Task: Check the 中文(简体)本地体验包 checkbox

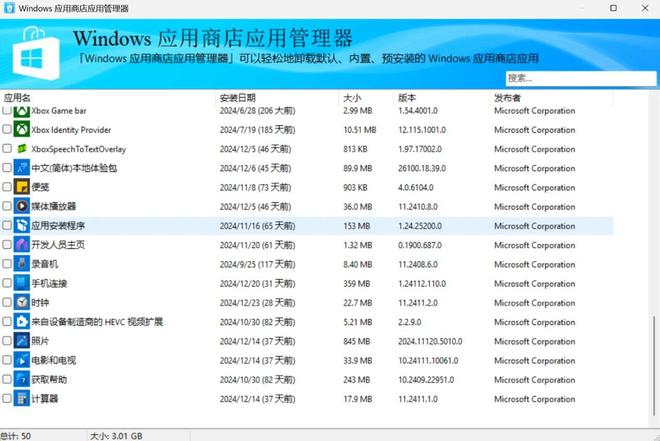Action: (7, 168)
